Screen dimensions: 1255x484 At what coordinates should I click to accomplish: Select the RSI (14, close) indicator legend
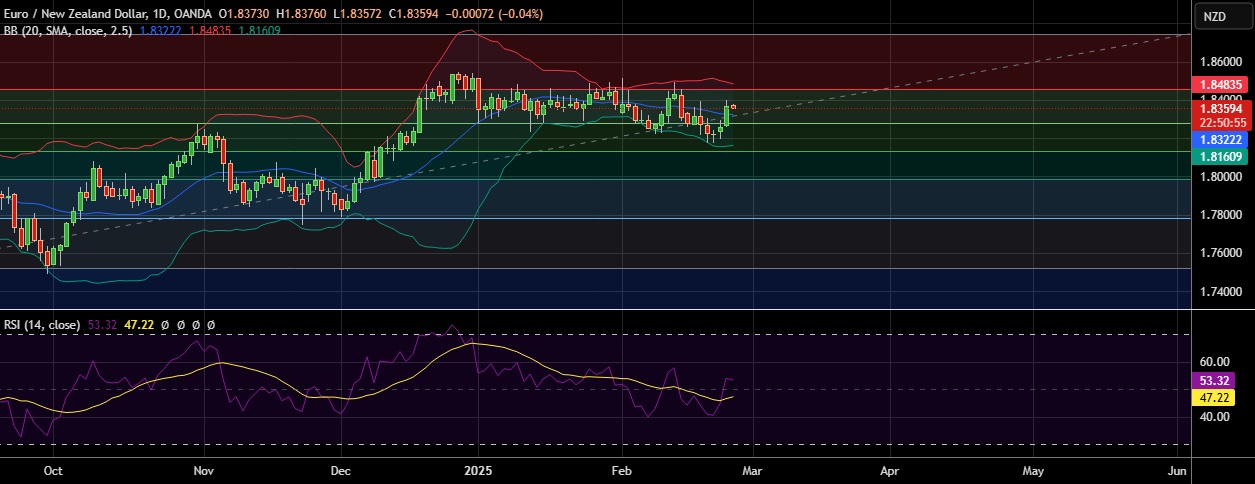tap(42, 325)
